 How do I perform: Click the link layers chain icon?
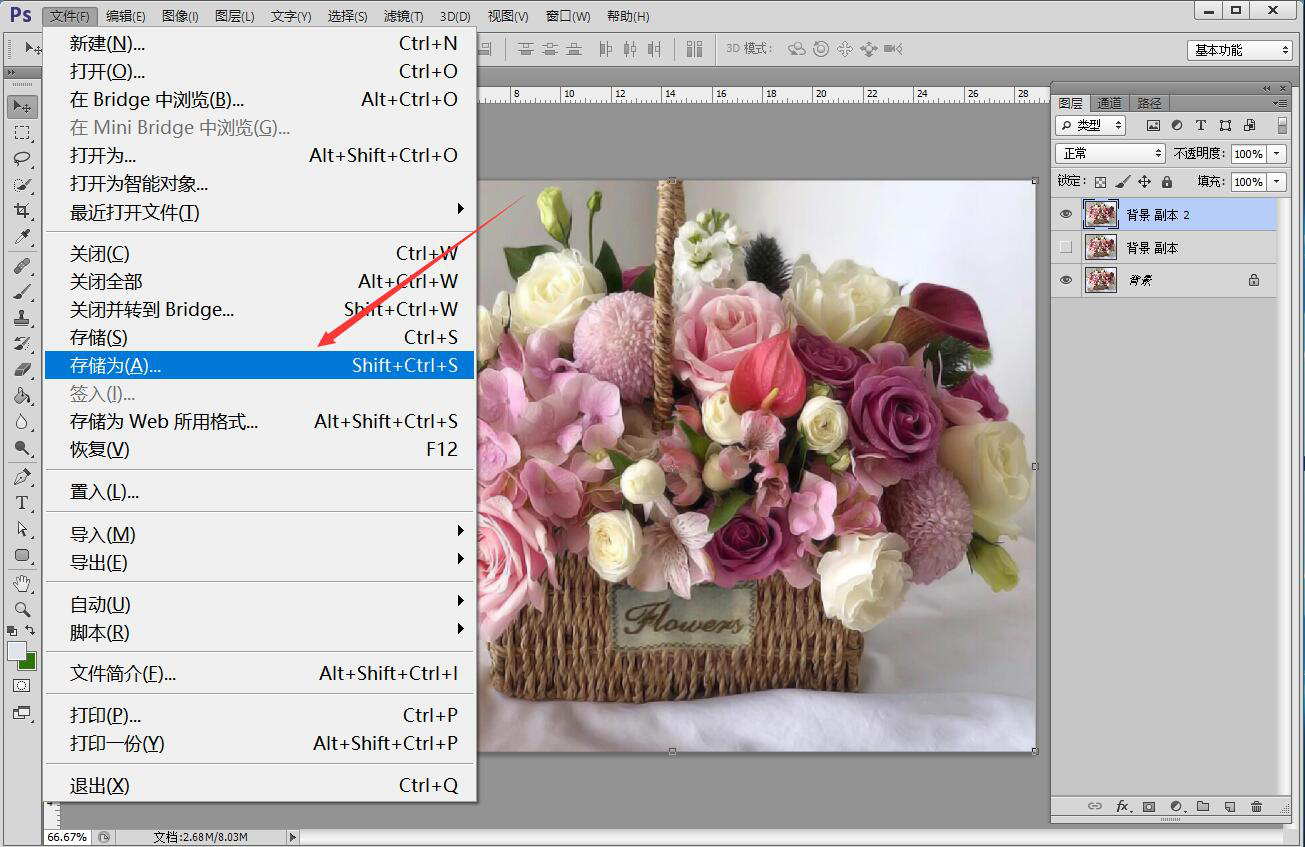click(x=1095, y=806)
